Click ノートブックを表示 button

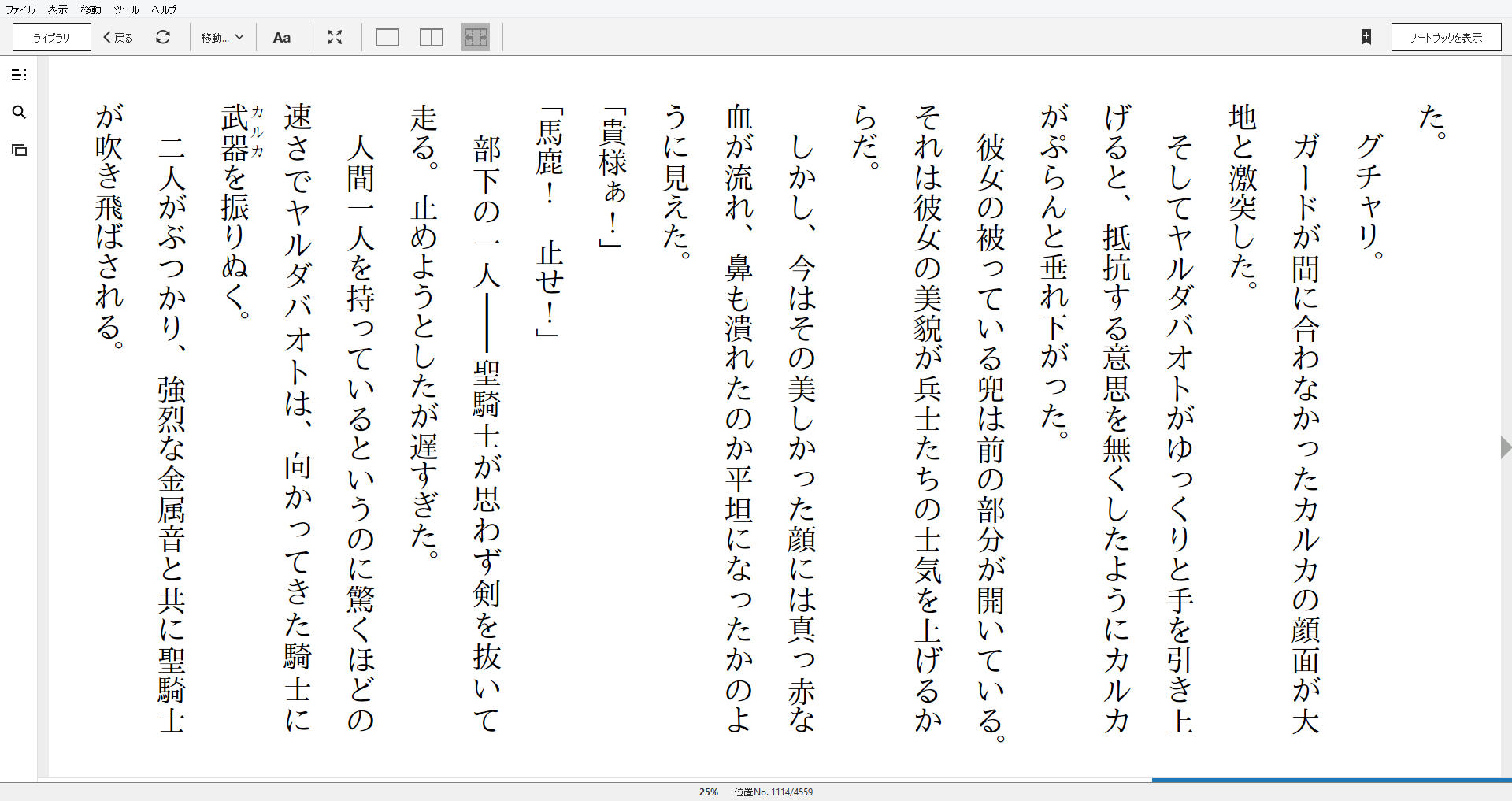[x=1446, y=37]
